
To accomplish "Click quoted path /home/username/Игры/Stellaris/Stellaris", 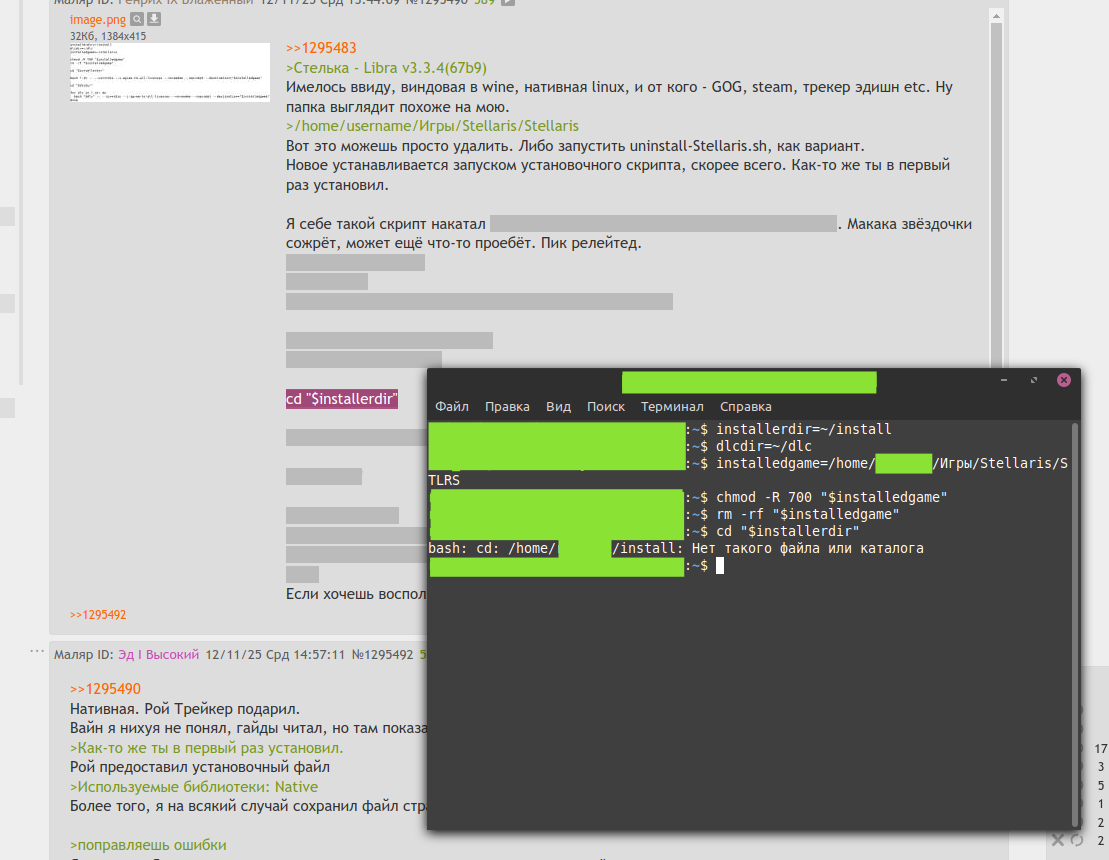I will tap(432, 126).
